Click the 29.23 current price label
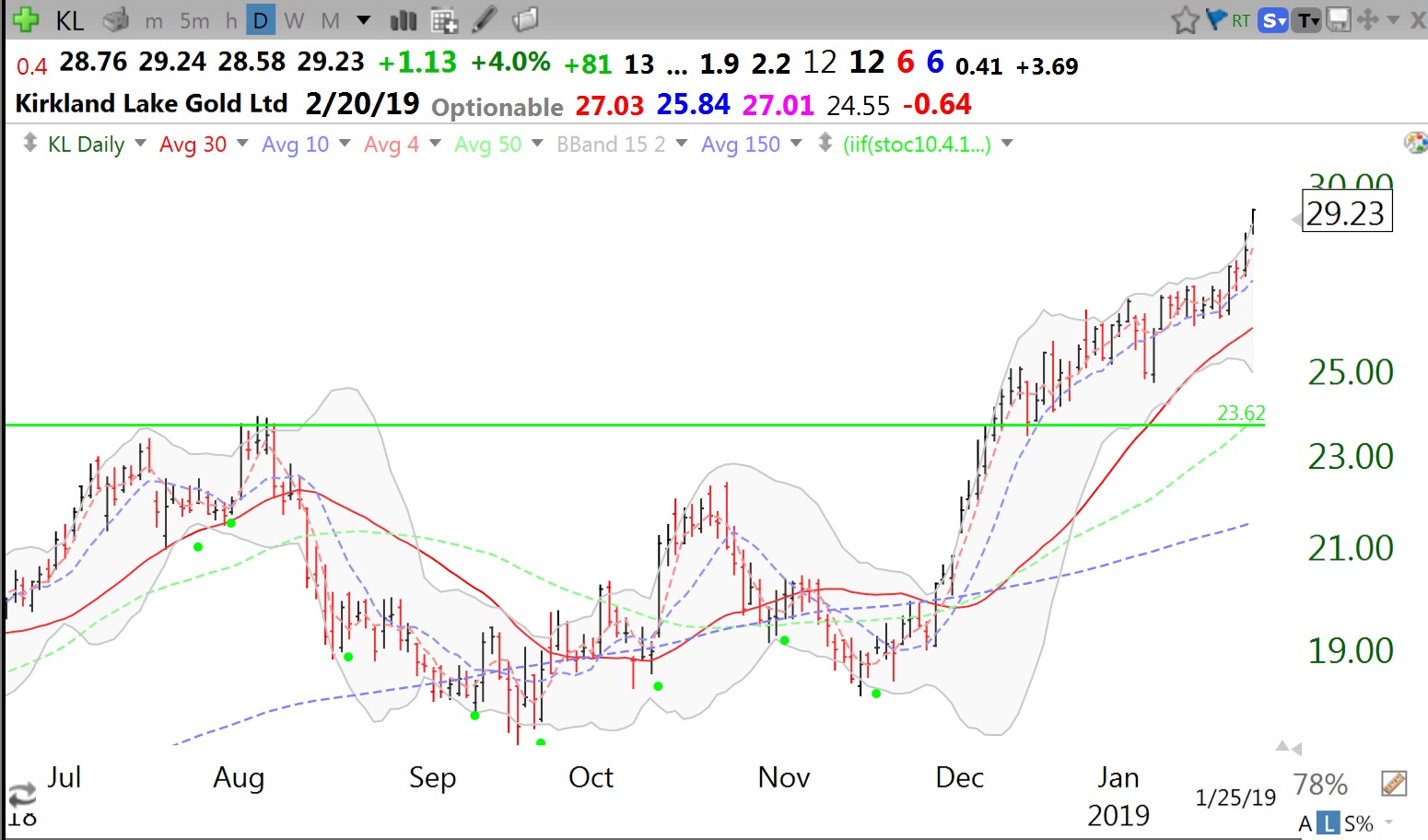Image resolution: width=1428 pixels, height=840 pixels. (1346, 214)
